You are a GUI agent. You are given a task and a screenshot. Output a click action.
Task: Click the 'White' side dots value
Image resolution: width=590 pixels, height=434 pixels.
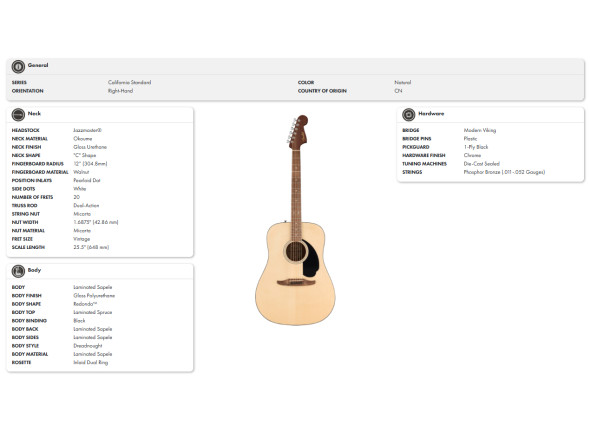[80, 189]
